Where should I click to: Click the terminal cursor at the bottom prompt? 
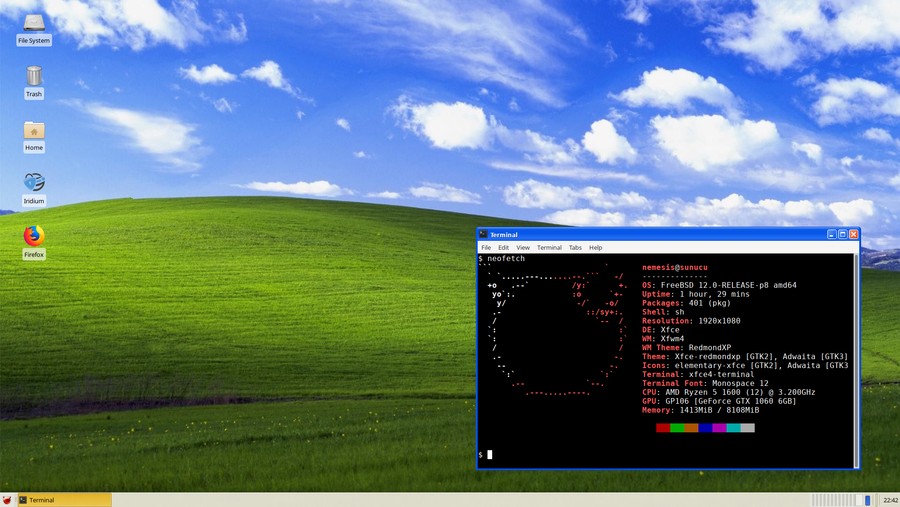490,455
